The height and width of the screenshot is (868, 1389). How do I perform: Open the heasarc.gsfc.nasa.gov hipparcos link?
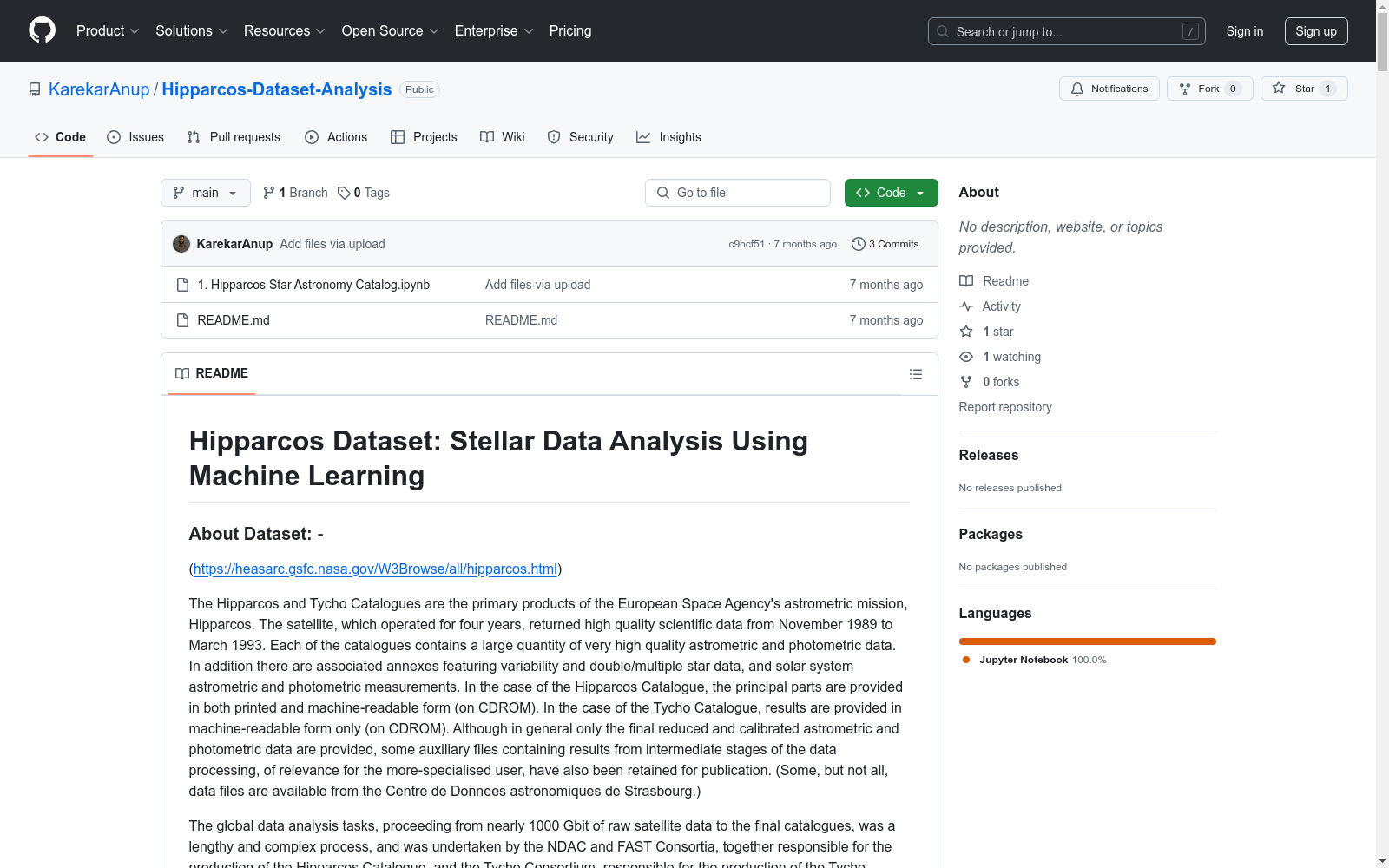[375, 569]
